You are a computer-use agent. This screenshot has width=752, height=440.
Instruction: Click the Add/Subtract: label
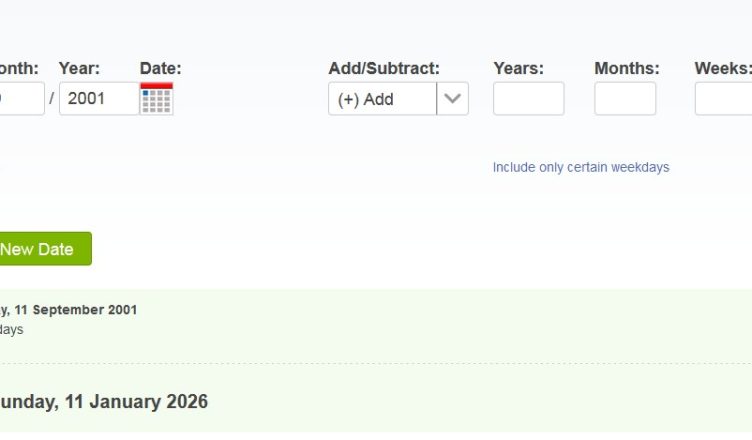383,68
